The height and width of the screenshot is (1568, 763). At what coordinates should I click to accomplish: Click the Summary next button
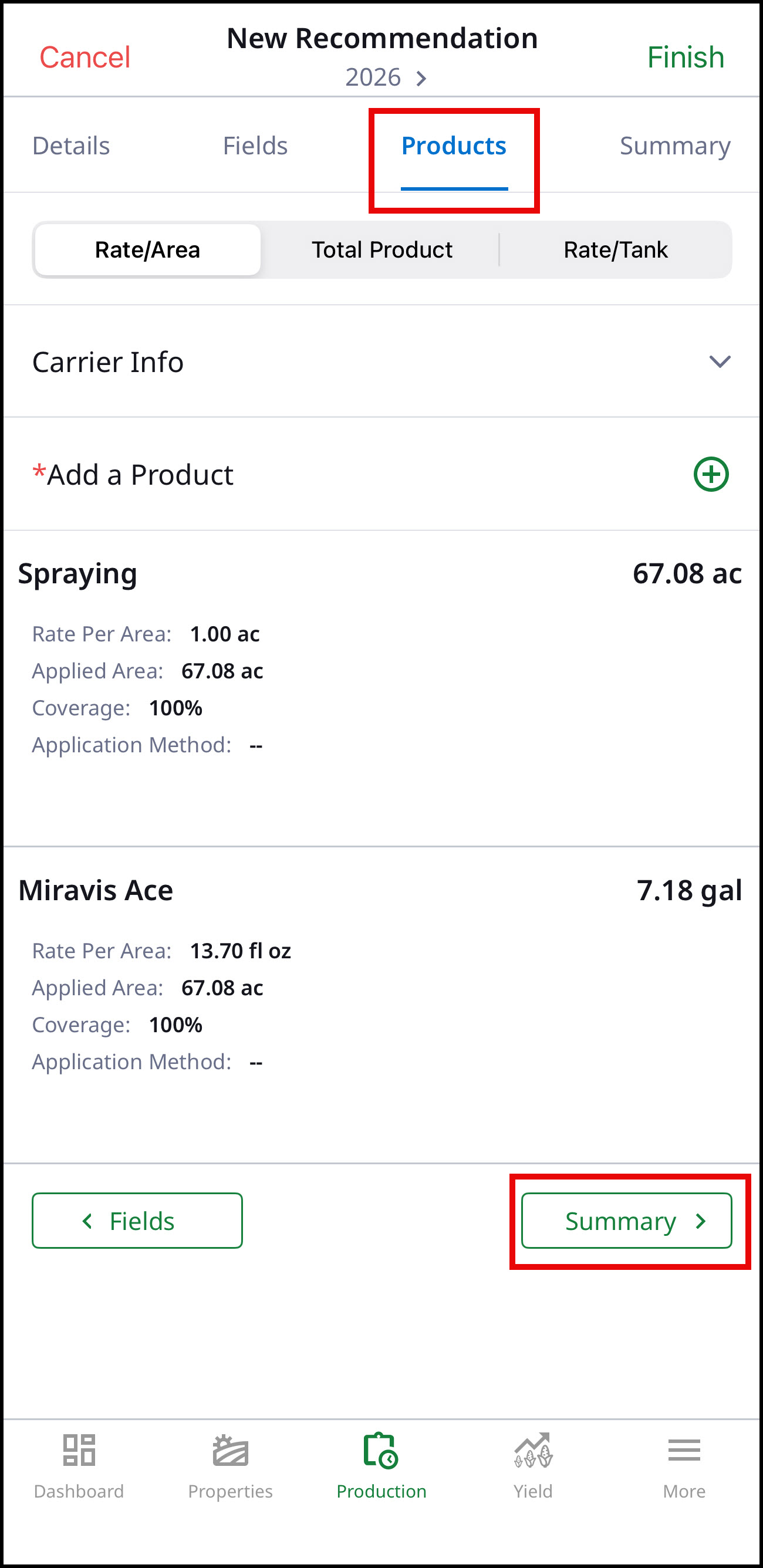[626, 1221]
